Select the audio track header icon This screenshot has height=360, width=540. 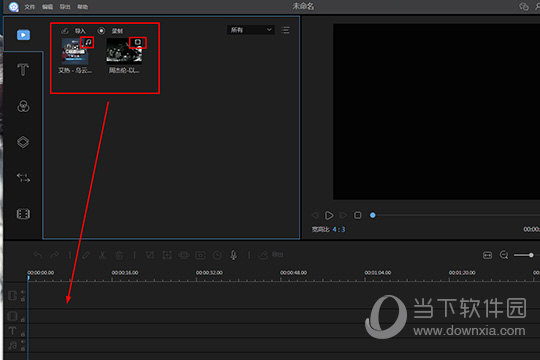coord(12,346)
